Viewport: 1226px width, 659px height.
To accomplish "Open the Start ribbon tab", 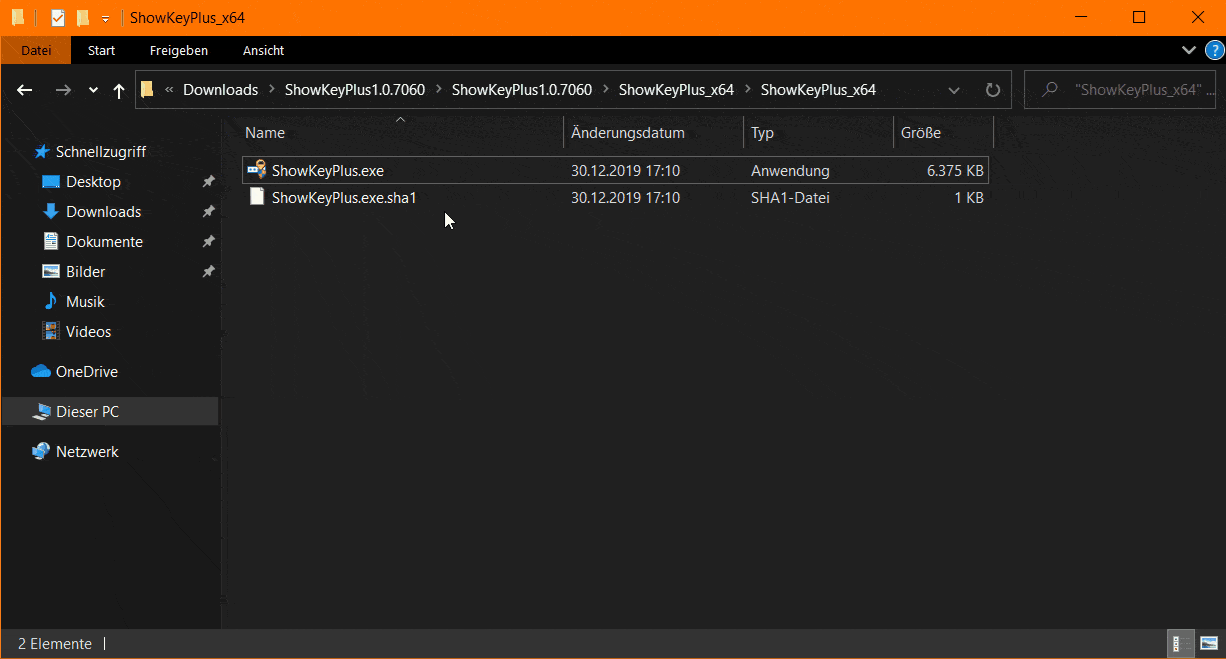I will [x=101, y=50].
